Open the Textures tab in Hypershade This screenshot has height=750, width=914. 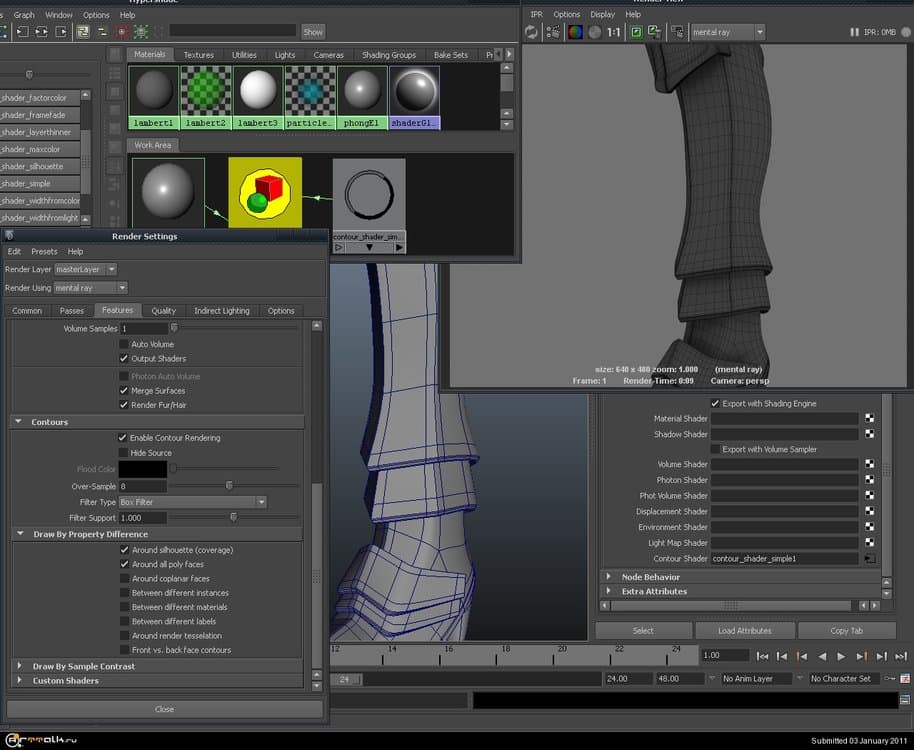coord(198,55)
